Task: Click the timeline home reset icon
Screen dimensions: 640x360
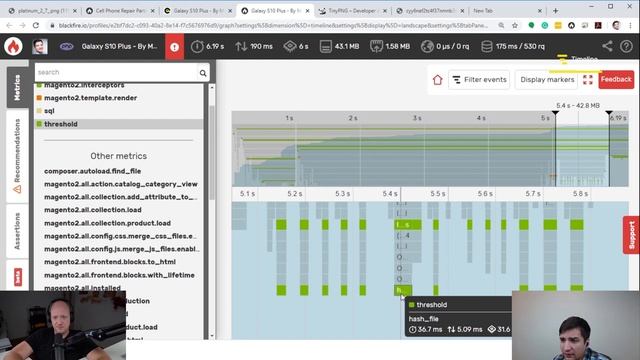Action: point(438,80)
